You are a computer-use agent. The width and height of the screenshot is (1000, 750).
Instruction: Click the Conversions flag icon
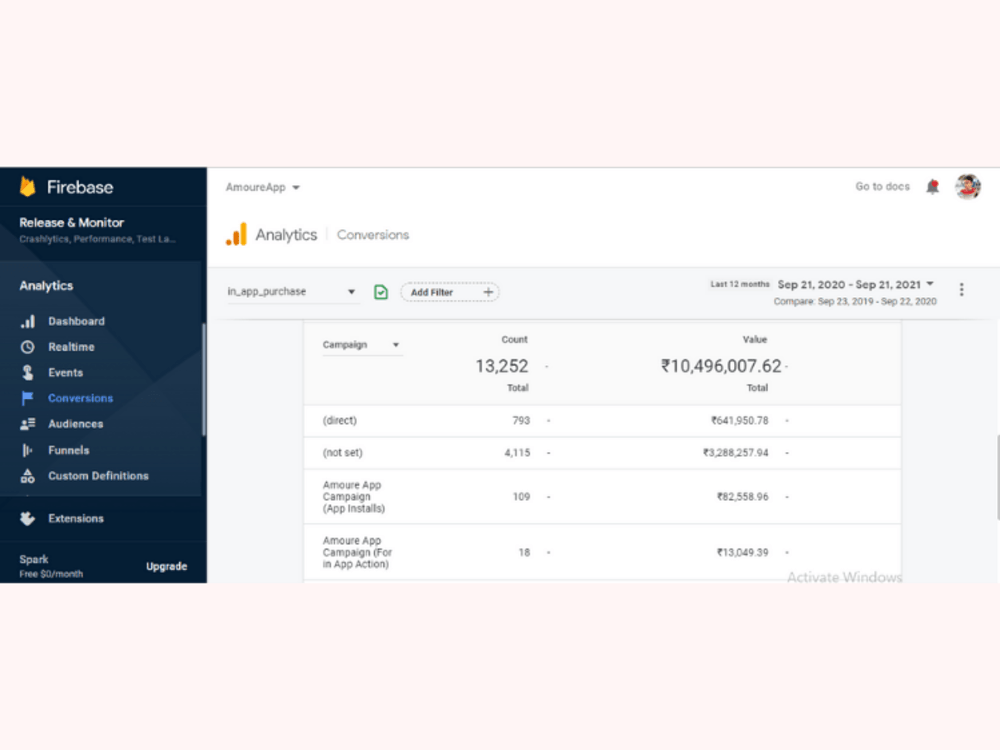pos(27,398)
